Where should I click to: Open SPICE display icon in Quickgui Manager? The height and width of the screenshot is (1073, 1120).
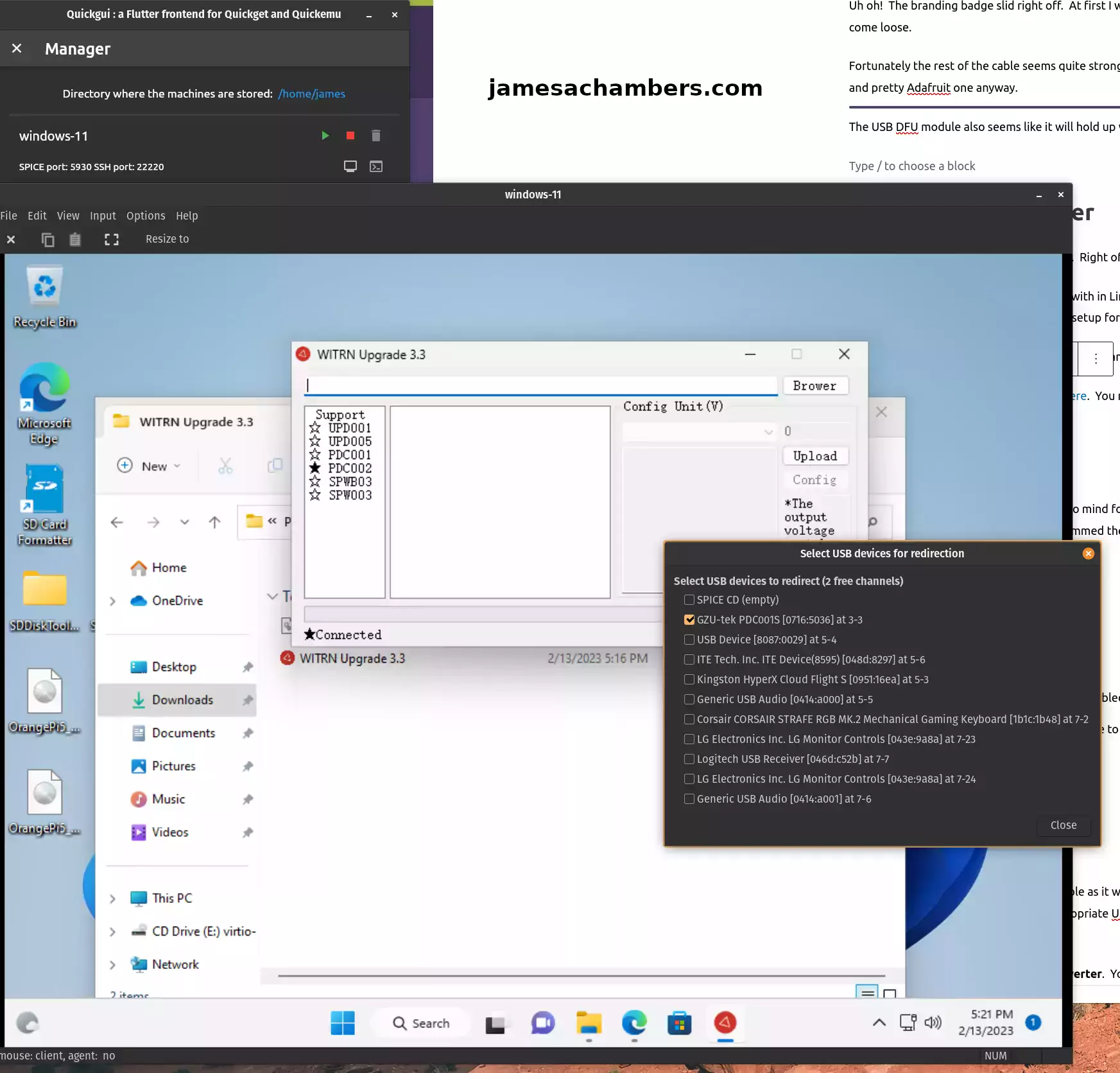point(350,166)
